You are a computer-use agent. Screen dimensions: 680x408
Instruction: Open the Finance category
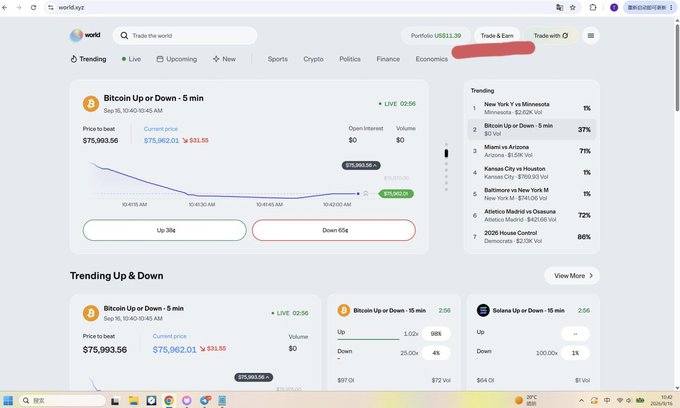click(388, 59)
